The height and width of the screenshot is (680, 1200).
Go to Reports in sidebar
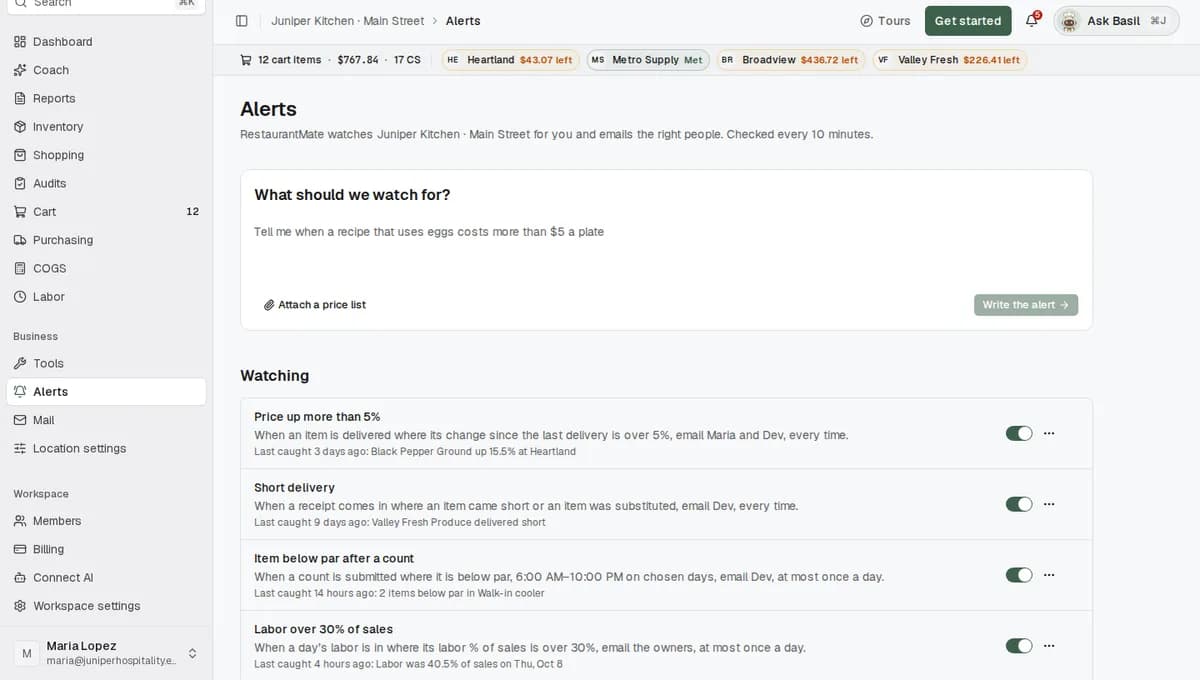click(106, 98)
